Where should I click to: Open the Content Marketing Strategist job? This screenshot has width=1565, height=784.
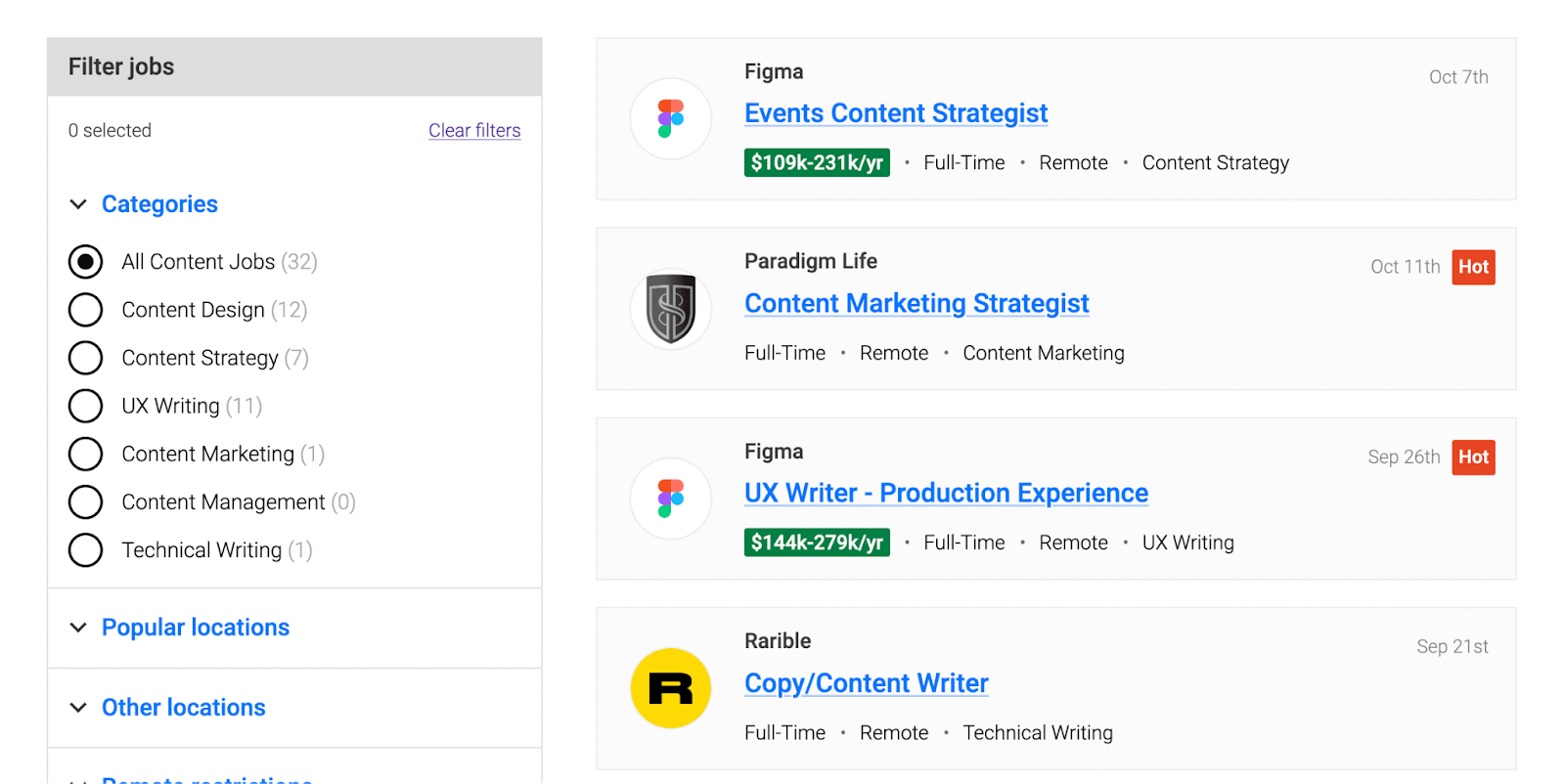pyautogui.click(x=917, y=303)
